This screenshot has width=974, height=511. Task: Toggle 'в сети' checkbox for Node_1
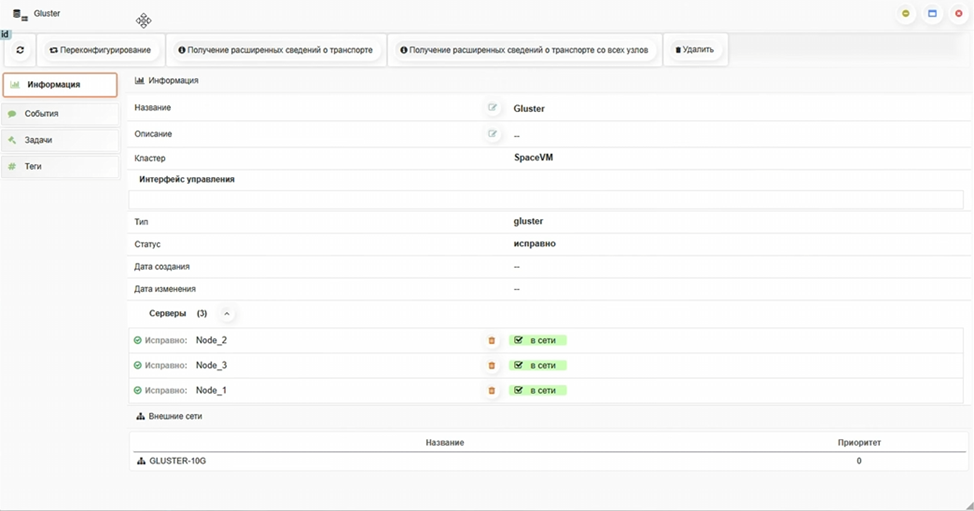coord(518,390)
